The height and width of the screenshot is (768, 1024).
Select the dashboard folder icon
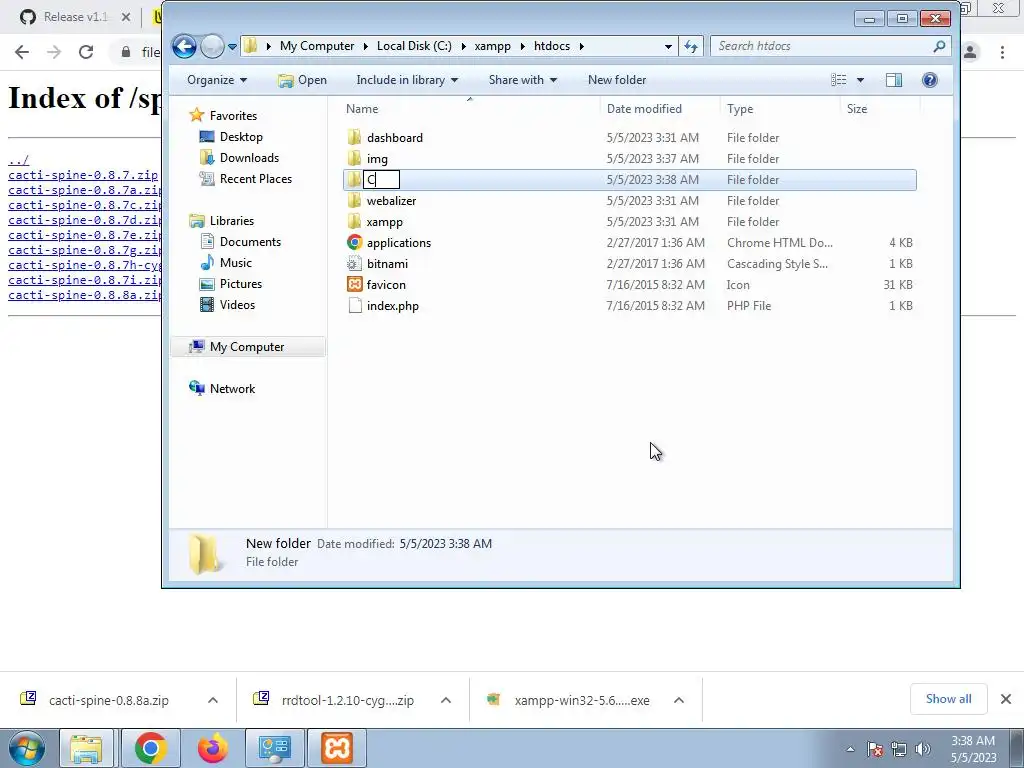355,138
